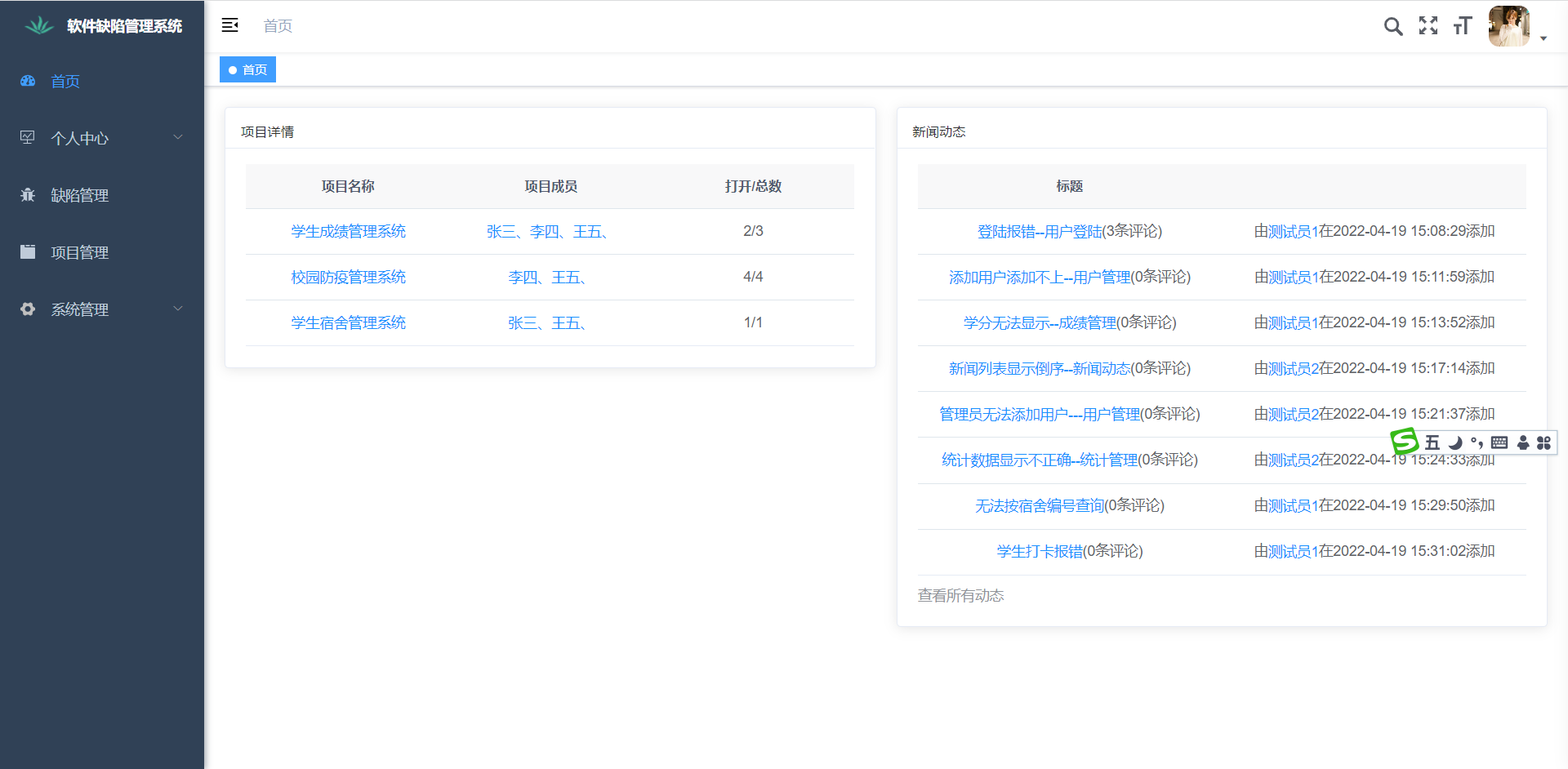Click the bug icon beside 缺陷管理
This screenshot has width=1568, height=769.
28,194
